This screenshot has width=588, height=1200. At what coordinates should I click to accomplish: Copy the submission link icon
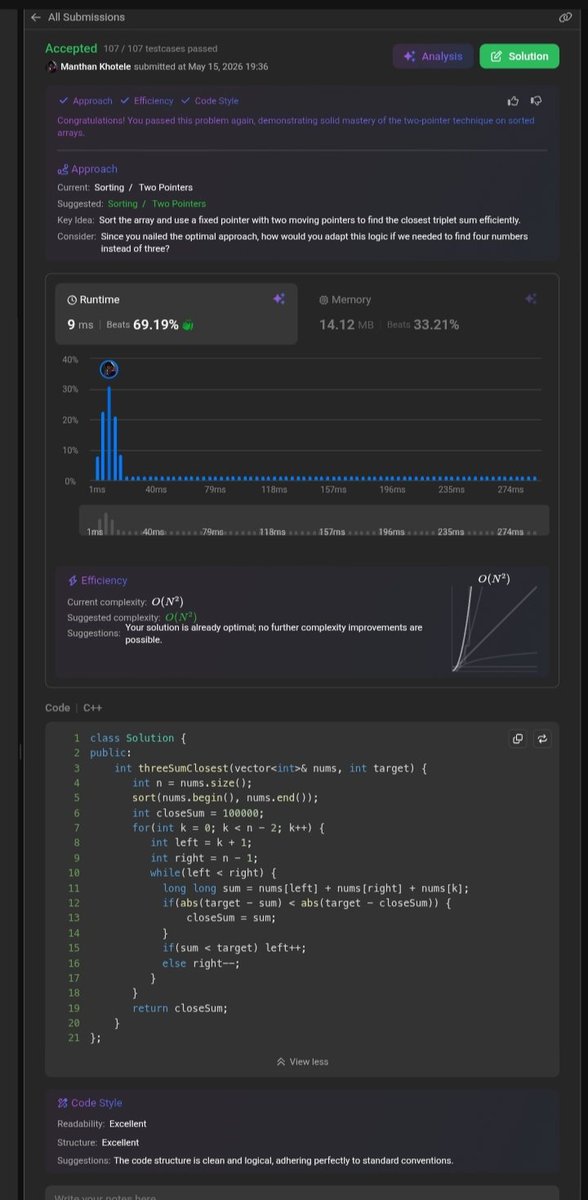click(x=565, y=17)
